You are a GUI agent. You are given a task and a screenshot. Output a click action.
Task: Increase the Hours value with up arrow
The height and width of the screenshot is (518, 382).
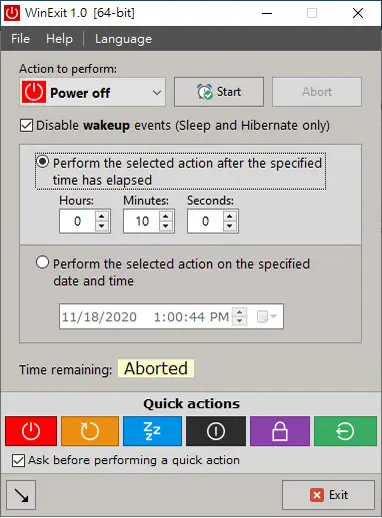102,216
